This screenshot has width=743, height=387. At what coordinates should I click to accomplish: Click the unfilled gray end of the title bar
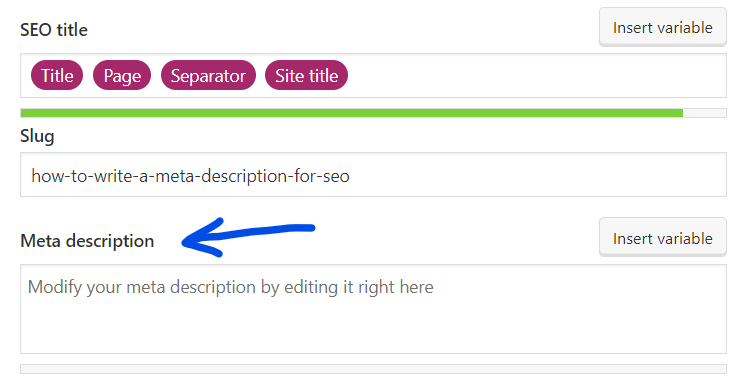point(704,113)
